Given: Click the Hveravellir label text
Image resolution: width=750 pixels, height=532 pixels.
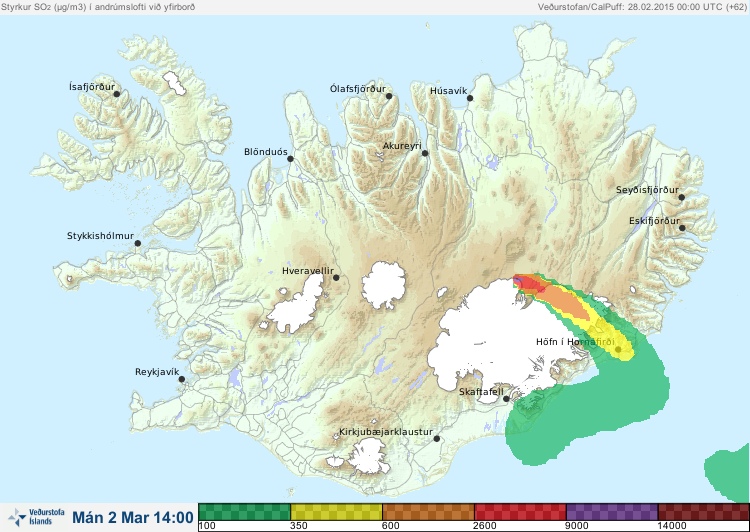Looking at the screenshot, I should 308,271.
